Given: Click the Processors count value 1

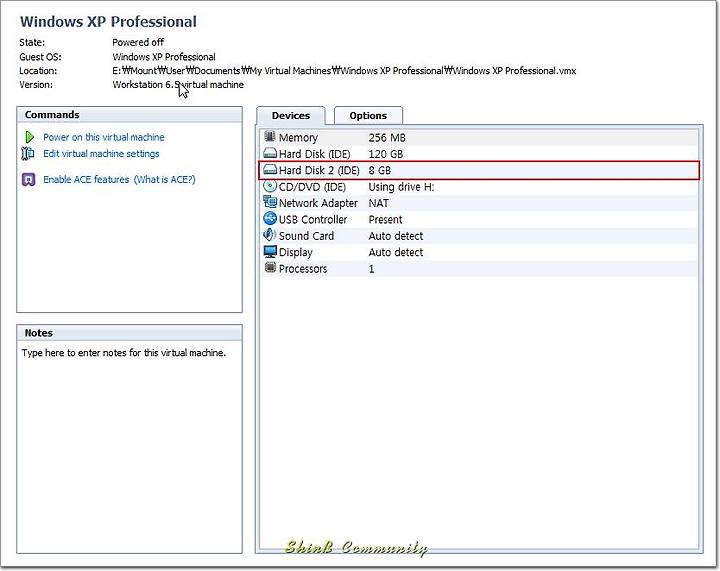Looking at the screenshot, I should [371, 269].
